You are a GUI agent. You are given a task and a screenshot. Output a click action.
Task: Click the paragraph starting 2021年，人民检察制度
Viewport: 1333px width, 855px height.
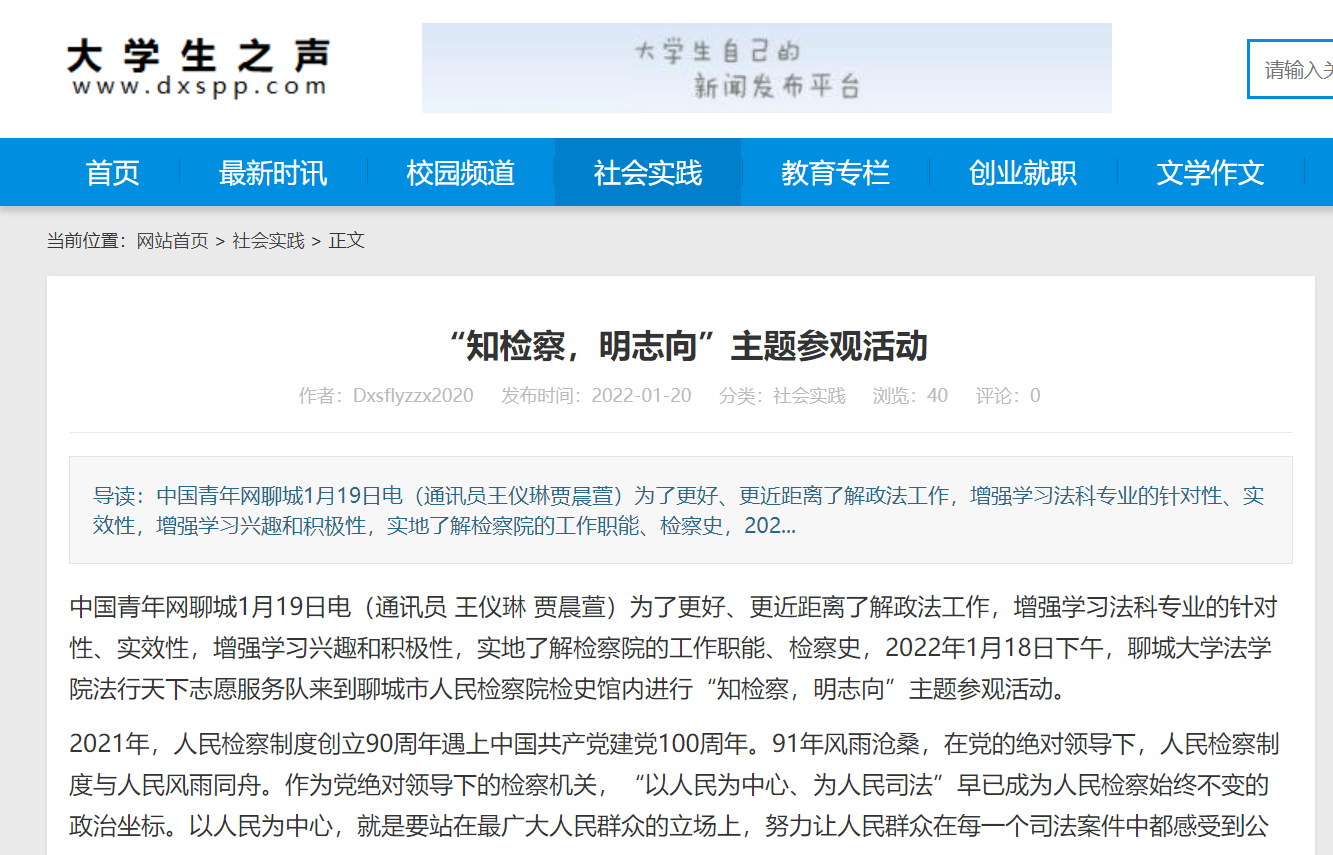pos(674,785)
